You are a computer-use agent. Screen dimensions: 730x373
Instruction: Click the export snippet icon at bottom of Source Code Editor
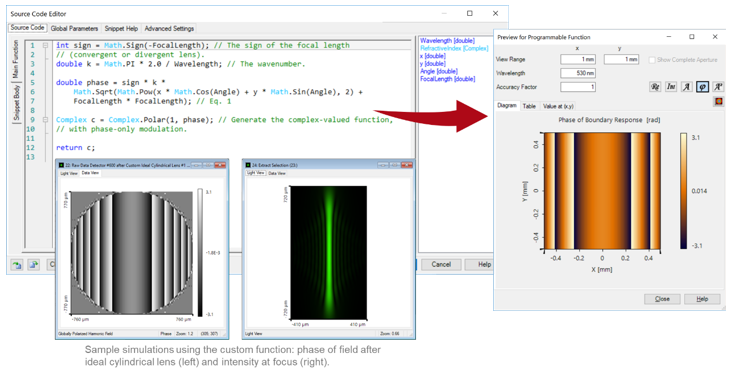point(34,264)
